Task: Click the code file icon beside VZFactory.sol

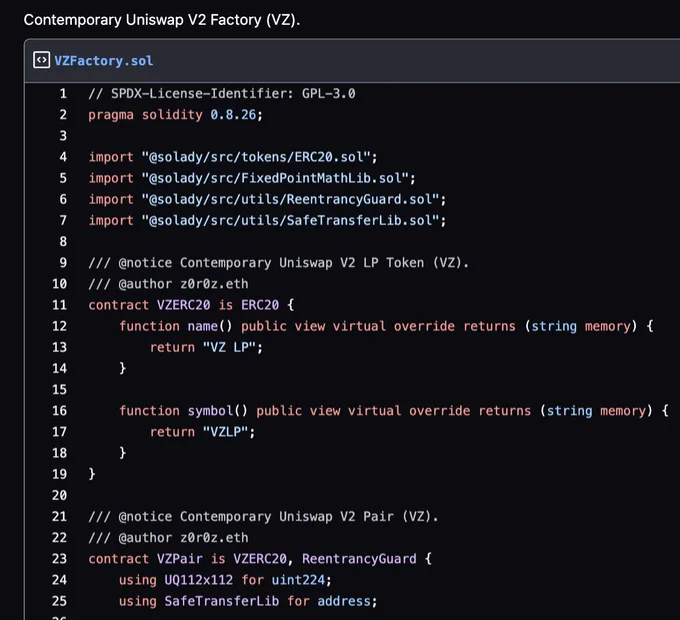Action: pos(41,60)
